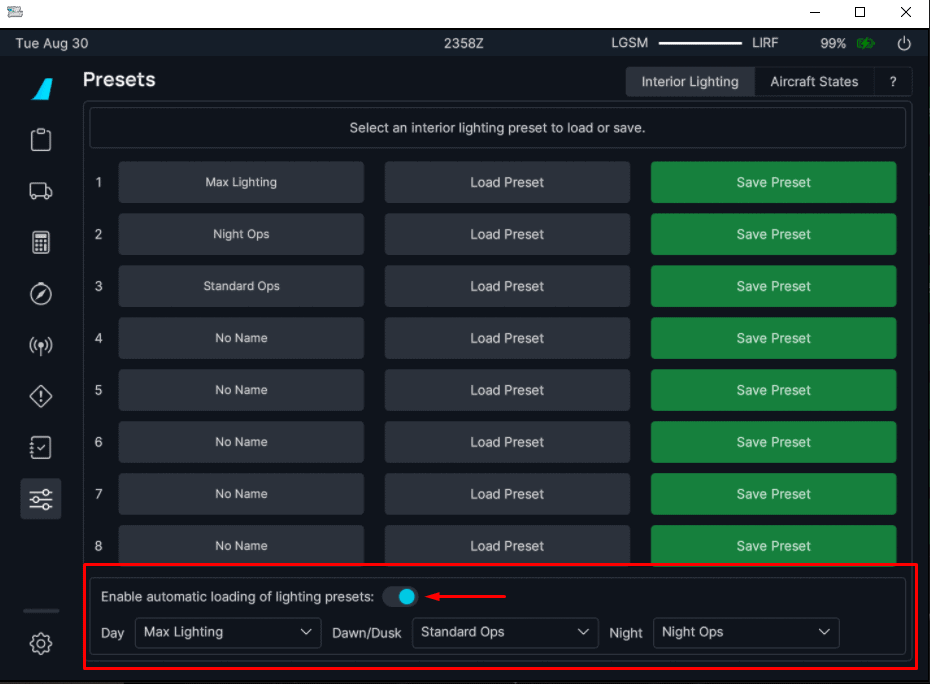The width and height of the screenshot is (930, 684).
Task: Open the Dawn/Dusk preset dropdown
Action: click(x=505, y=632)
